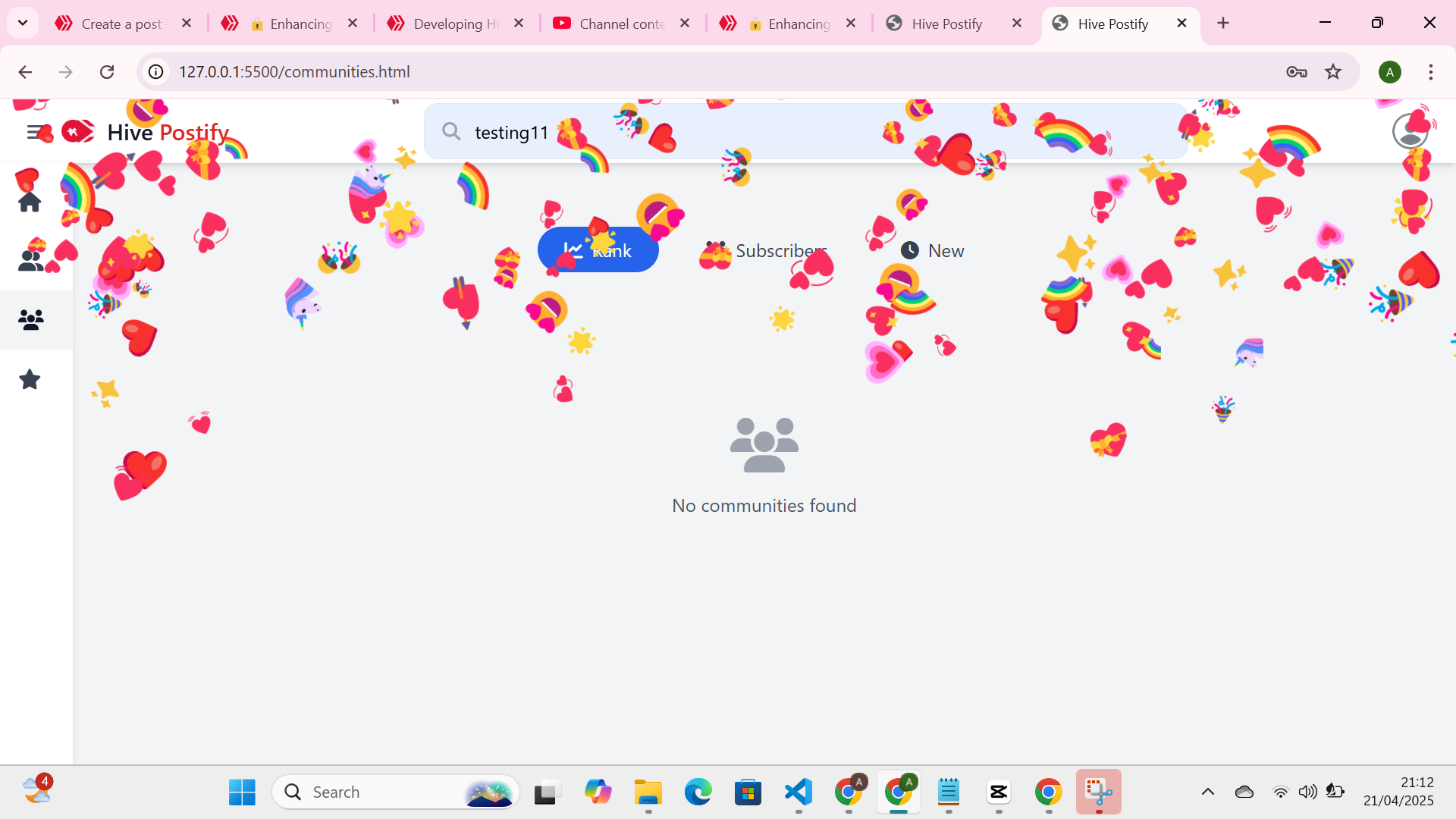
Task: Select the star favorites icon in sidebar
Action: tap(30, 379)
